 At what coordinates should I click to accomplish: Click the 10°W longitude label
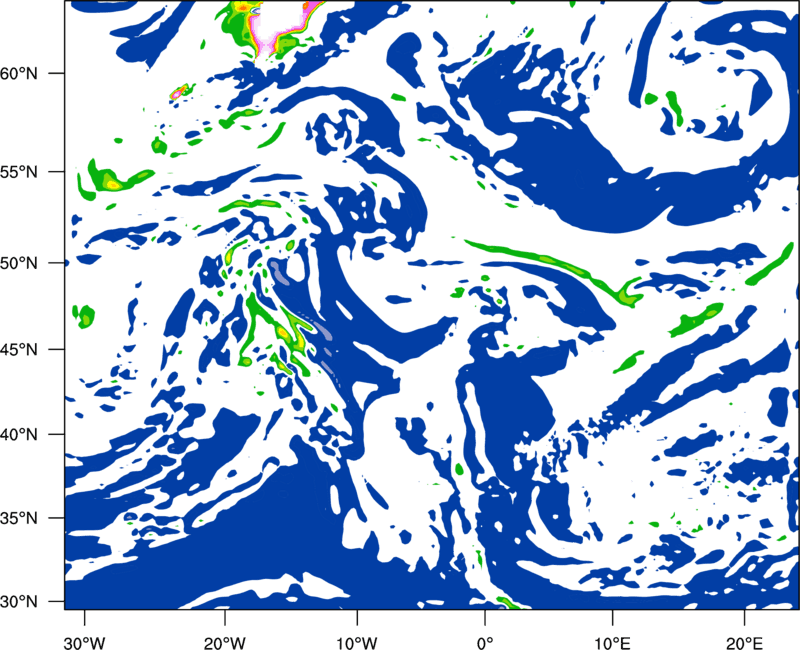tap(357, 643)
